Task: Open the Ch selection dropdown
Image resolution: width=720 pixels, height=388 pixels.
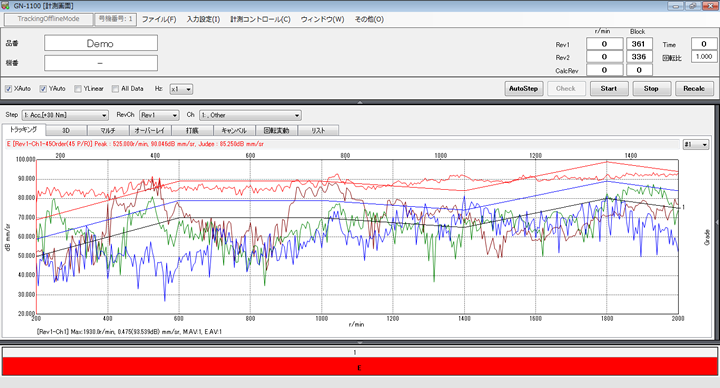Action: (x=250, y=115)
